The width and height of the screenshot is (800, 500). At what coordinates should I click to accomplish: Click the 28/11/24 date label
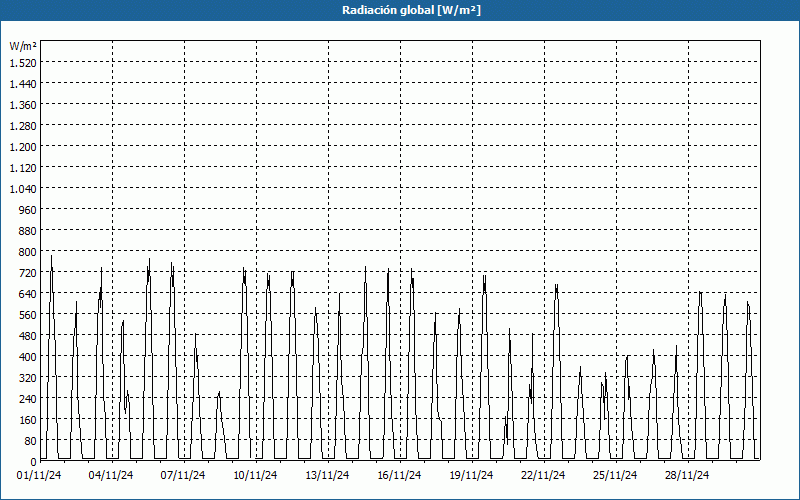[x=687, y=476]
